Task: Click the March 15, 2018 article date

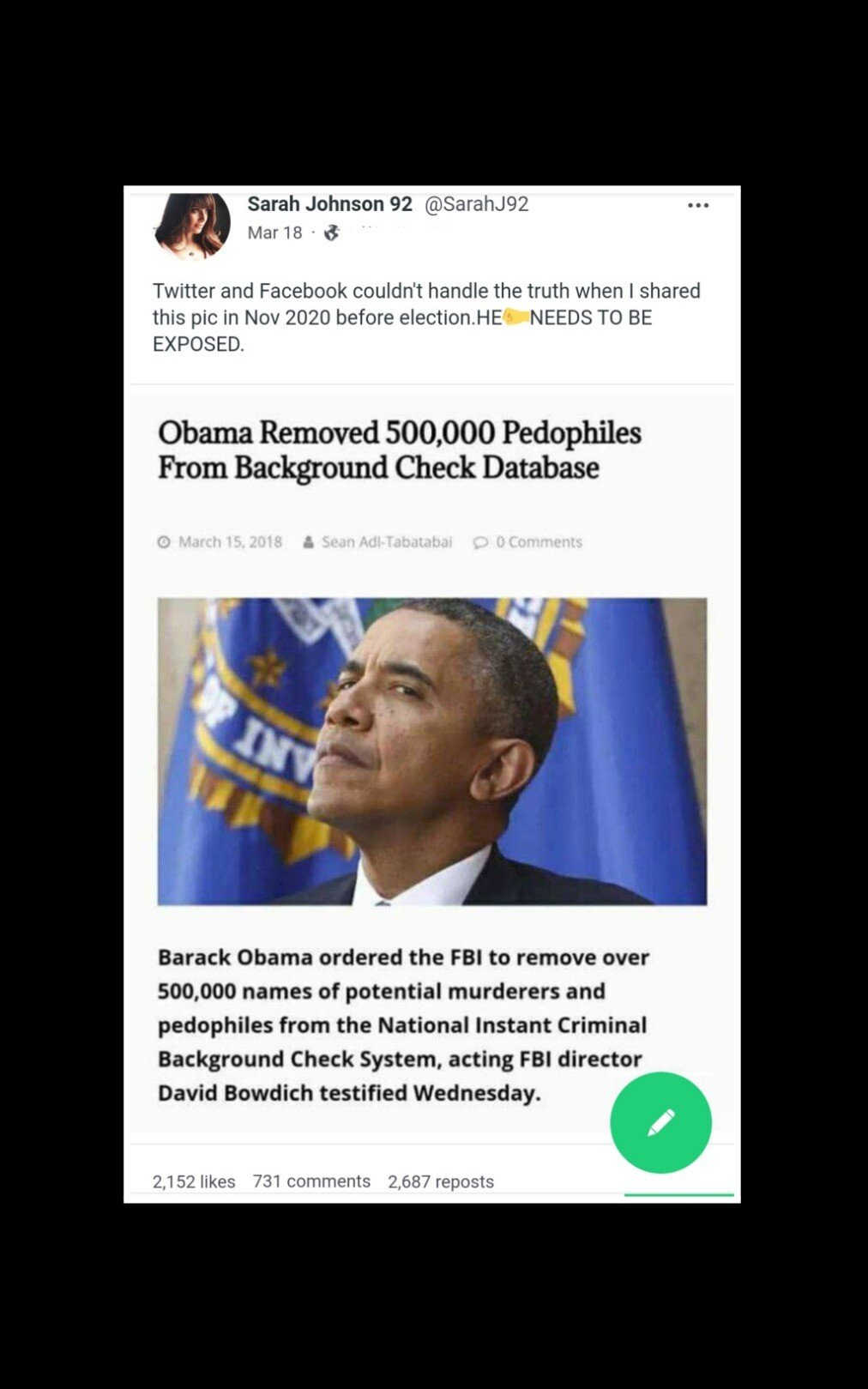Action: click(x=230, y=542)
